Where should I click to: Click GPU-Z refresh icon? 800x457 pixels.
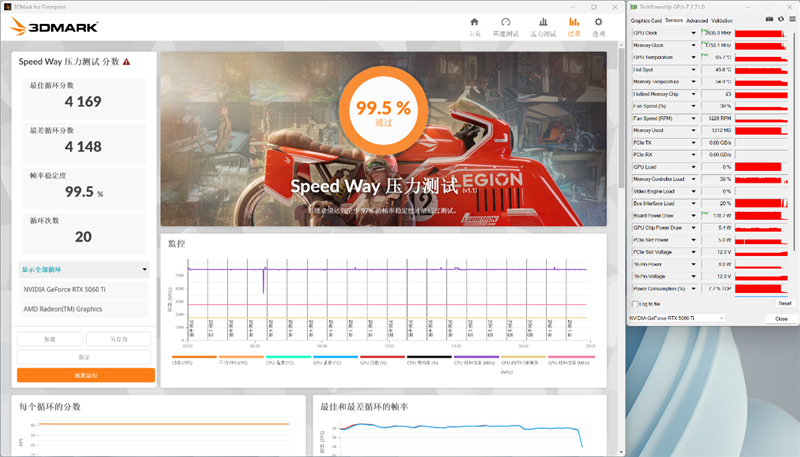(x=781, y=19)
